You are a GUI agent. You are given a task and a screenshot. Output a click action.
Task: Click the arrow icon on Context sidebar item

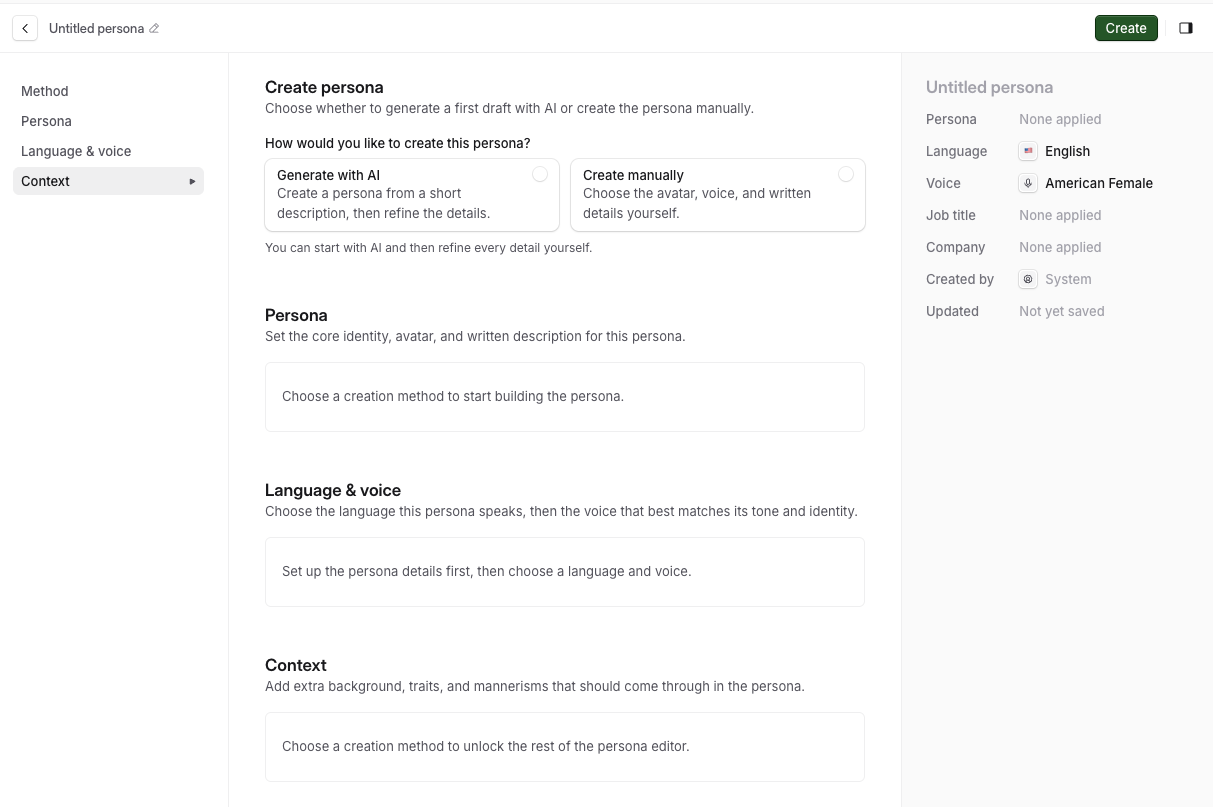(x=193, y=181)
